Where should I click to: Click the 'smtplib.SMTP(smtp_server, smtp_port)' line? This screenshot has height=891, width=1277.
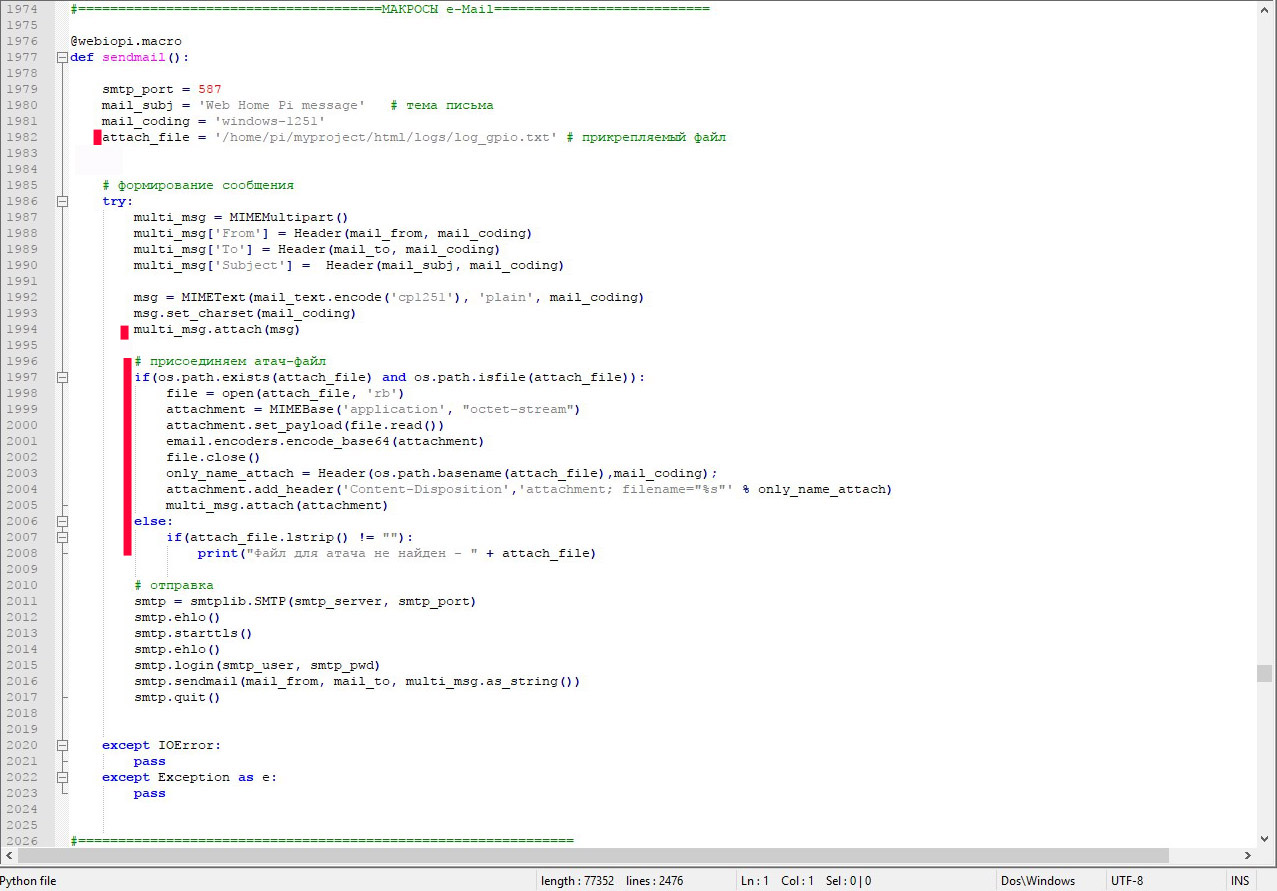click(x=305, y=601)
